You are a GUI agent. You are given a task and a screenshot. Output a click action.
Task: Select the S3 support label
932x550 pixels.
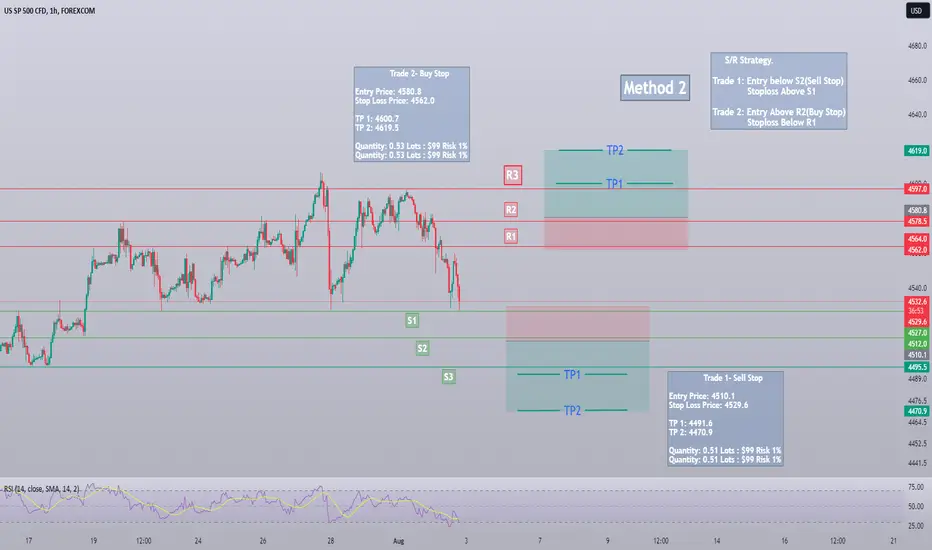[449, 376]
